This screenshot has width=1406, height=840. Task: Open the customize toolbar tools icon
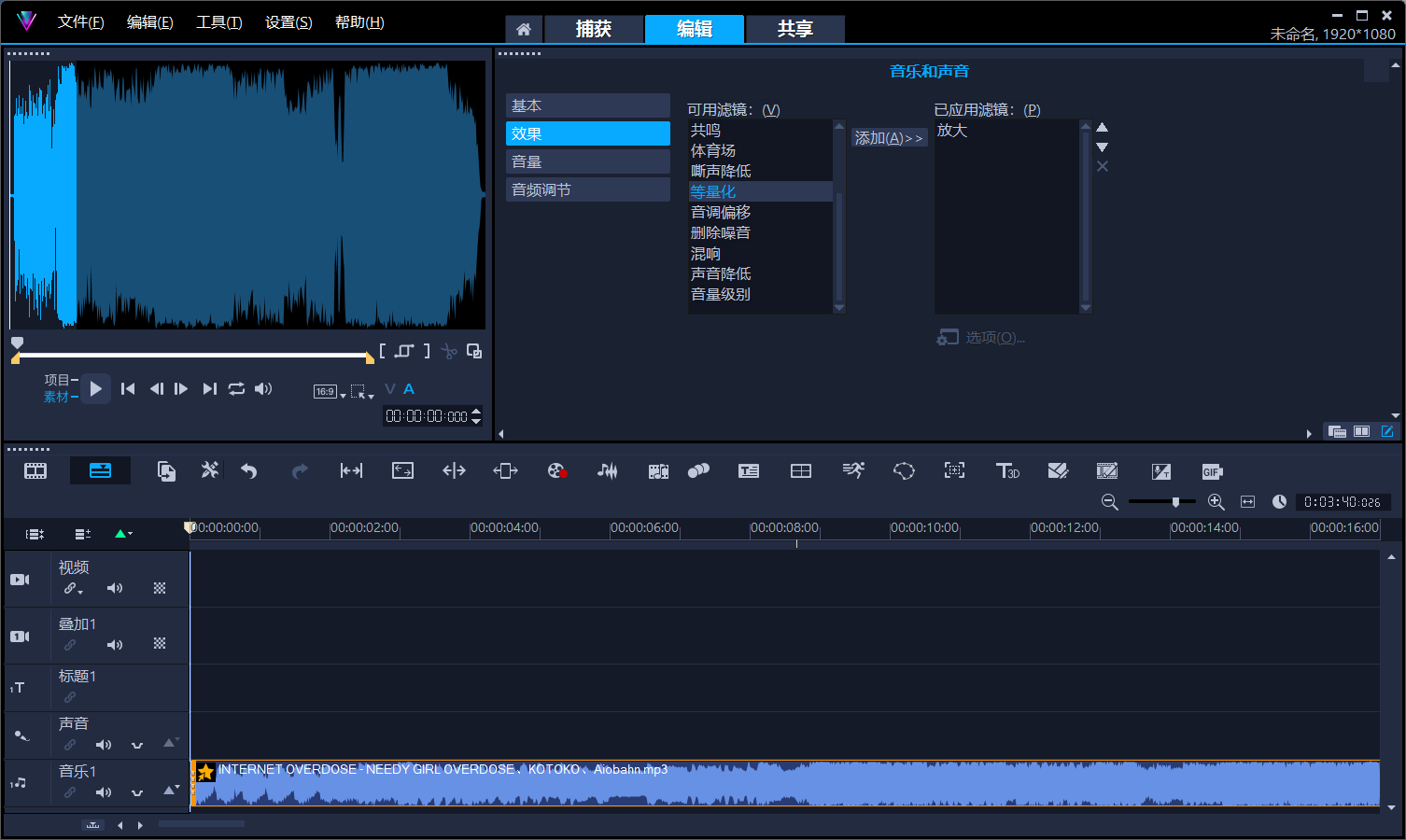click(210, 470)
